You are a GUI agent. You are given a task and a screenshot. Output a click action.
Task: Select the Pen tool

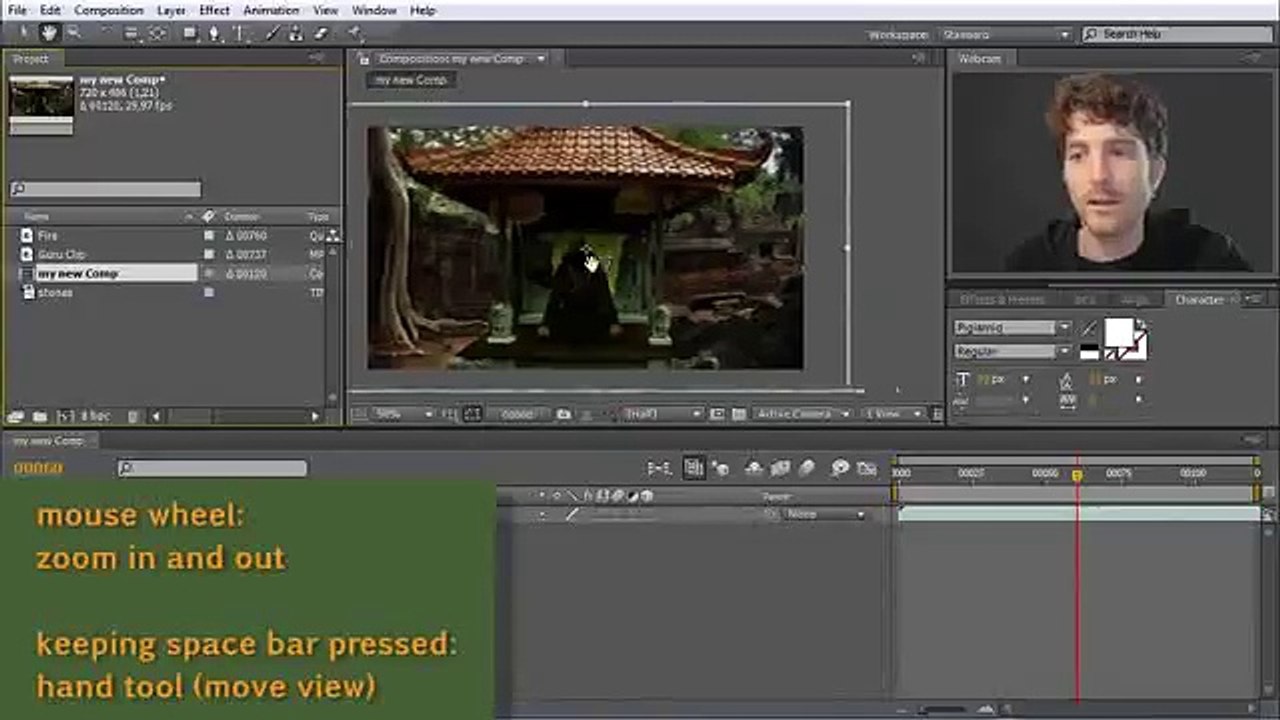[214, 33]
